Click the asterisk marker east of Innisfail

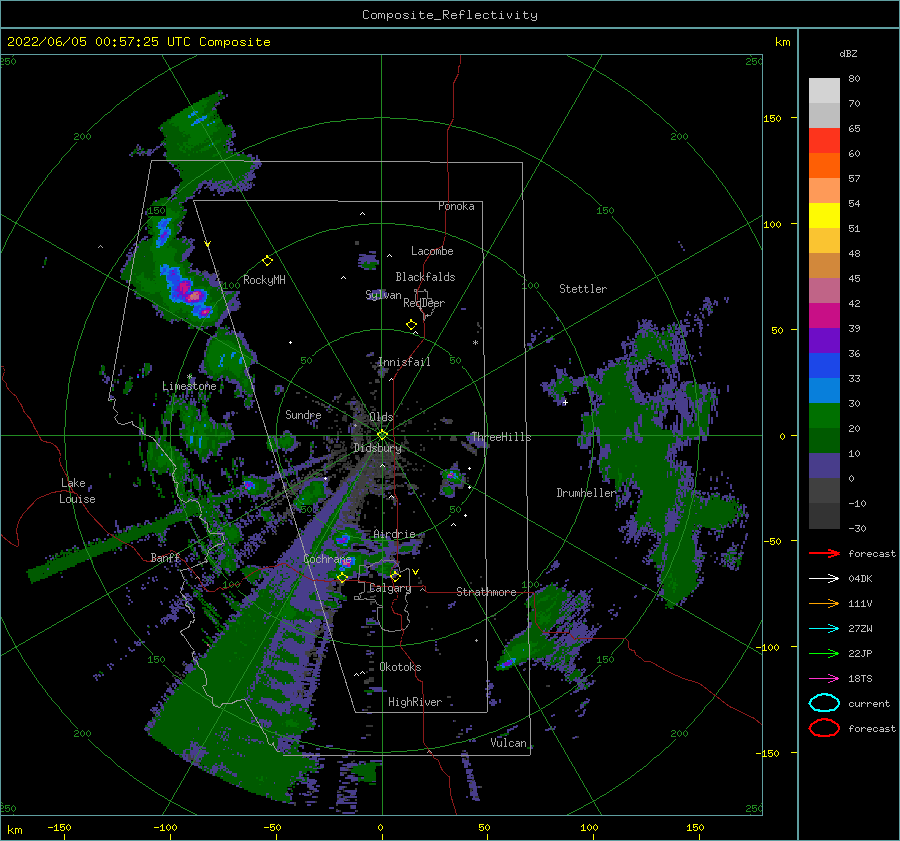pos(475,343)
